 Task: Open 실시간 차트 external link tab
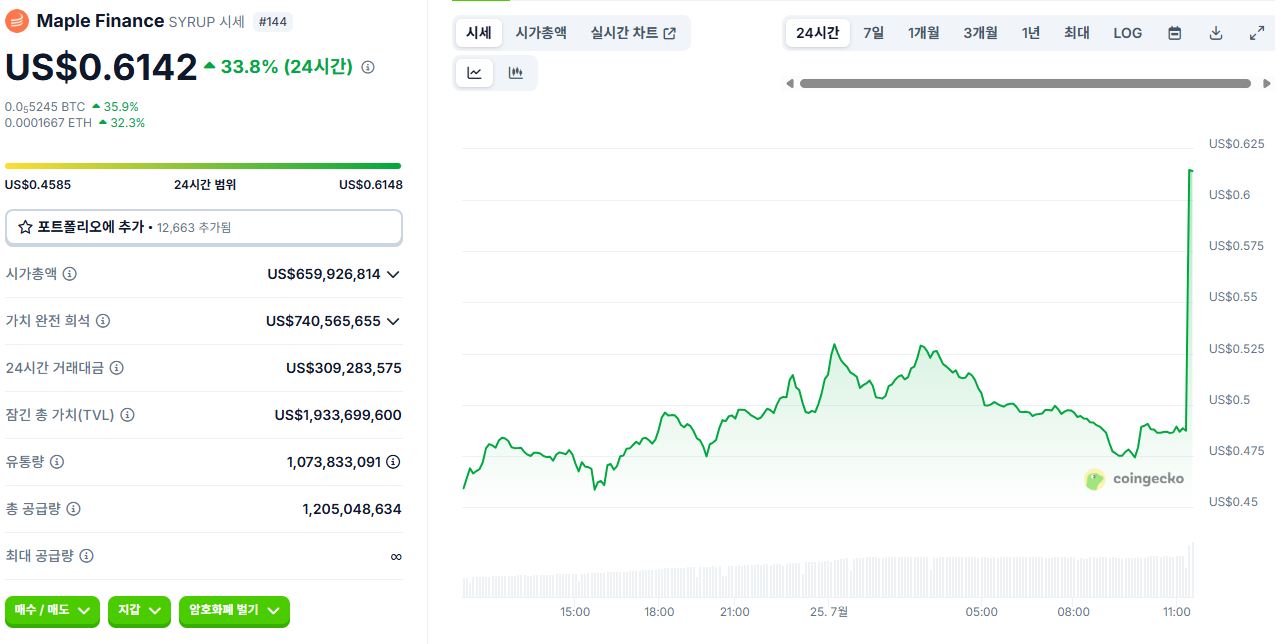(633, 33)
